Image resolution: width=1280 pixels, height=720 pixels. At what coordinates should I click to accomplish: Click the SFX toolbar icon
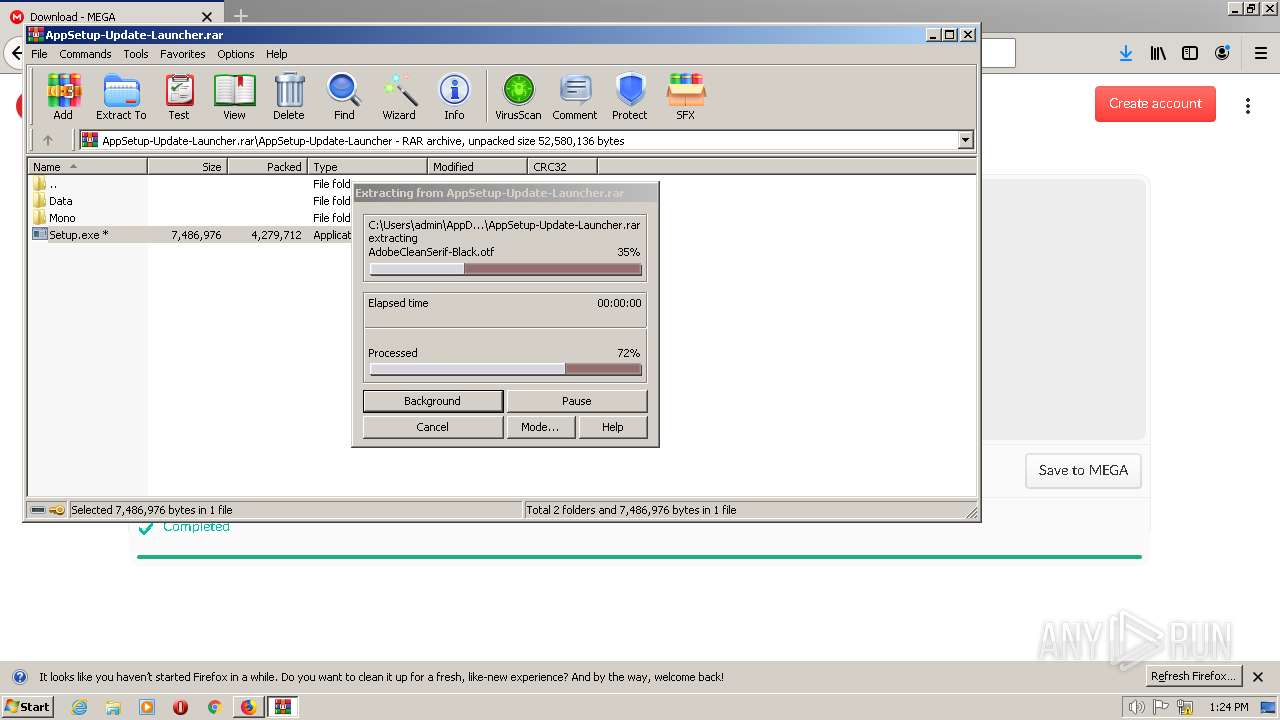tap(685, 97)
